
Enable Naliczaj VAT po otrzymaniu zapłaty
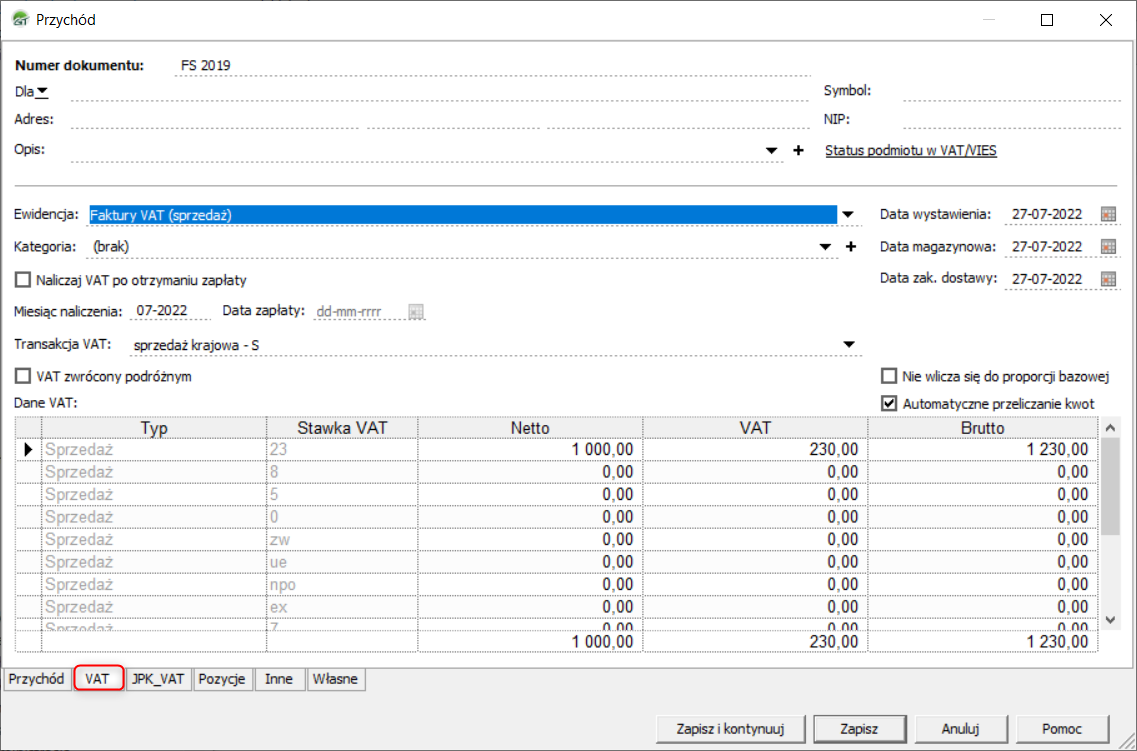click(23, 280)
